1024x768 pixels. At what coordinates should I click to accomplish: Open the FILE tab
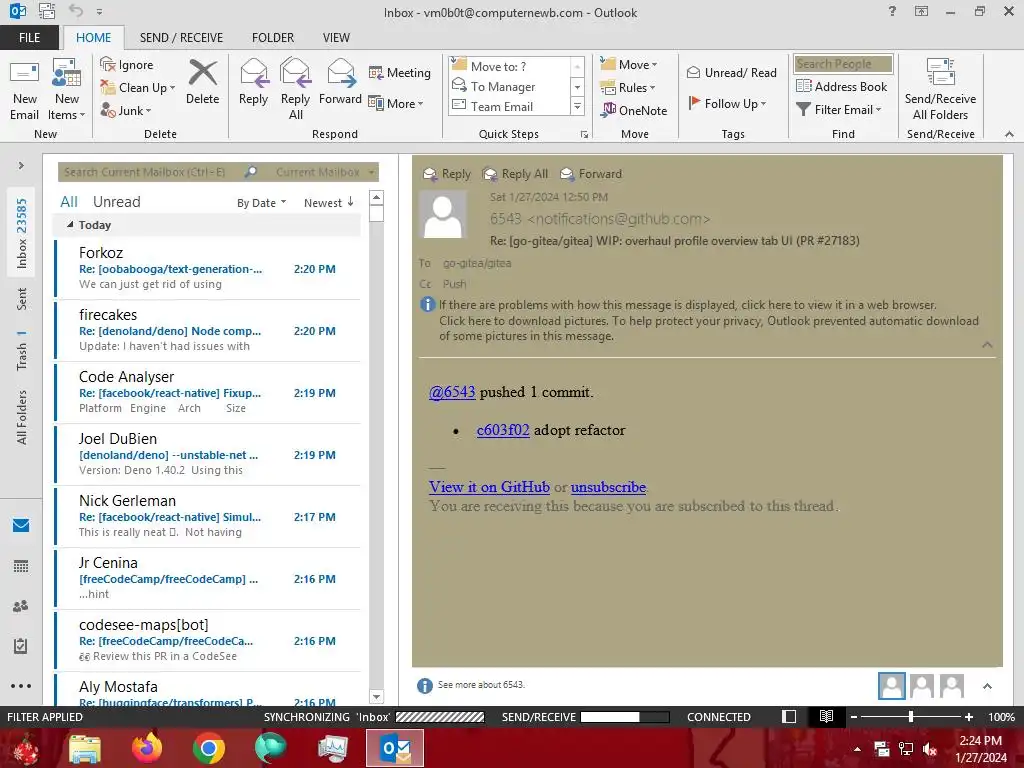[29, 37]
